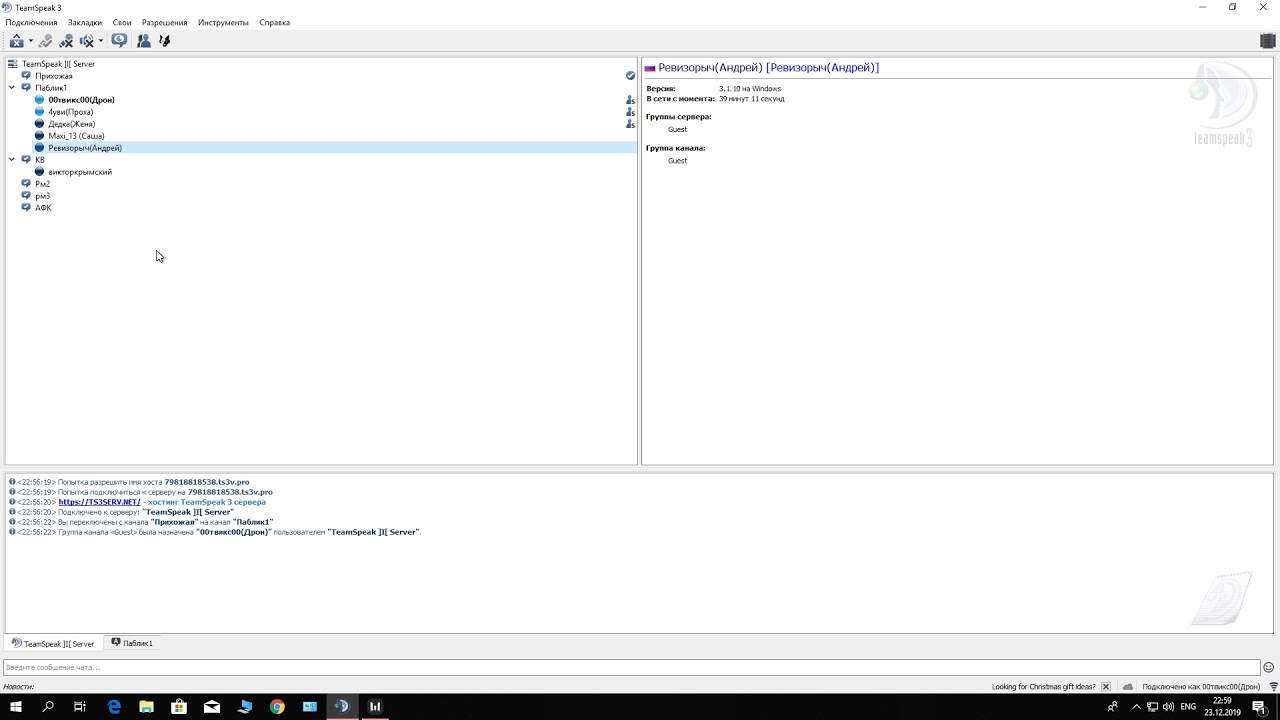Click the grayed-out pencil toolbar icon
The image size is (1280, 720).
[45, 41]
